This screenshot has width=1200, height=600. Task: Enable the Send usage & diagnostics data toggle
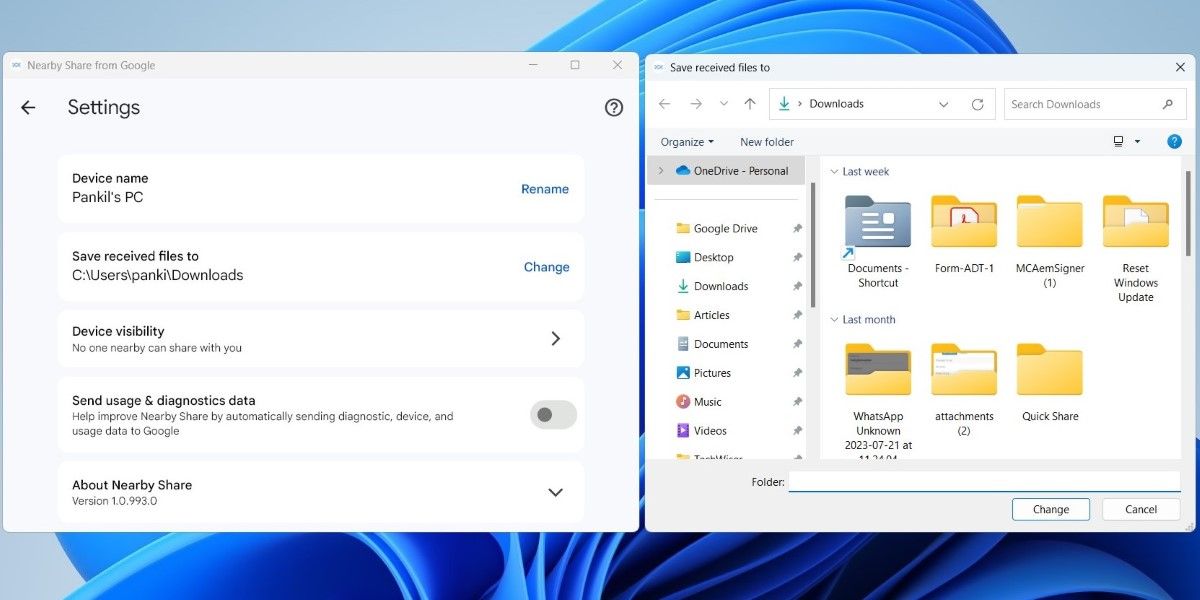tap(552, 413)
